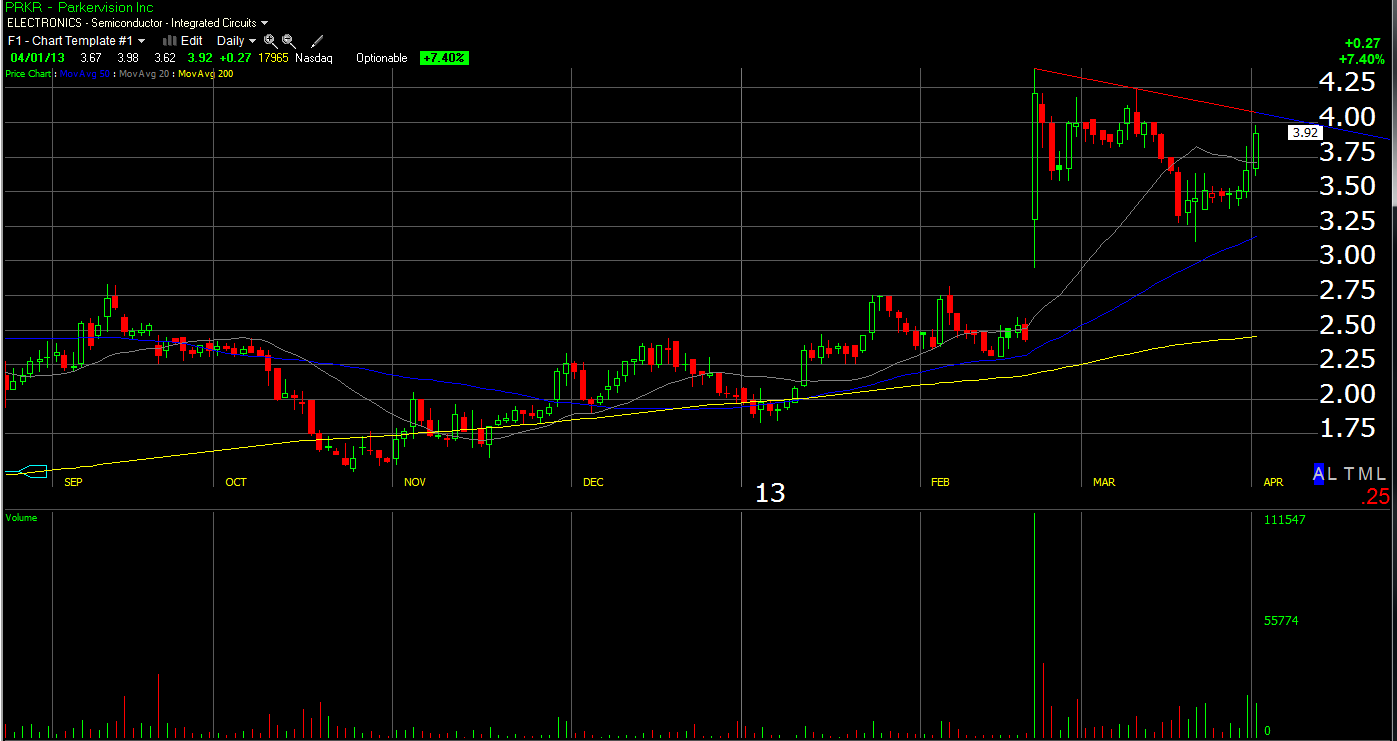The image size is (1397, 741).
Task: Click the white 3.92 current price tag
Action: 1306,132
